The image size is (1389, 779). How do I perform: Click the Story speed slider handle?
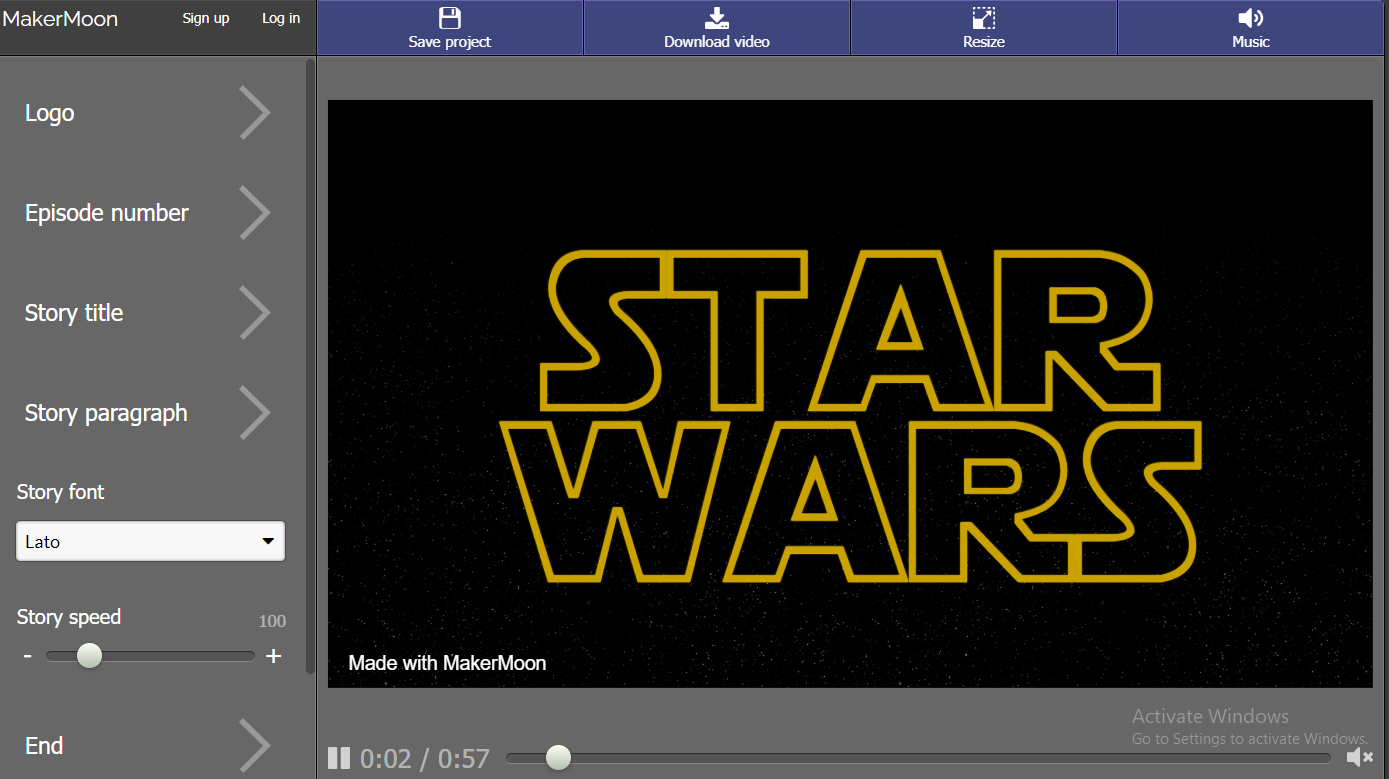point(90,656)
